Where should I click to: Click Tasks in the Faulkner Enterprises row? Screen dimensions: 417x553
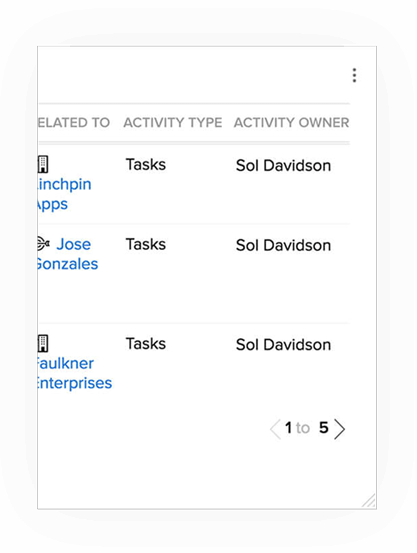click(x=146, y=344)
